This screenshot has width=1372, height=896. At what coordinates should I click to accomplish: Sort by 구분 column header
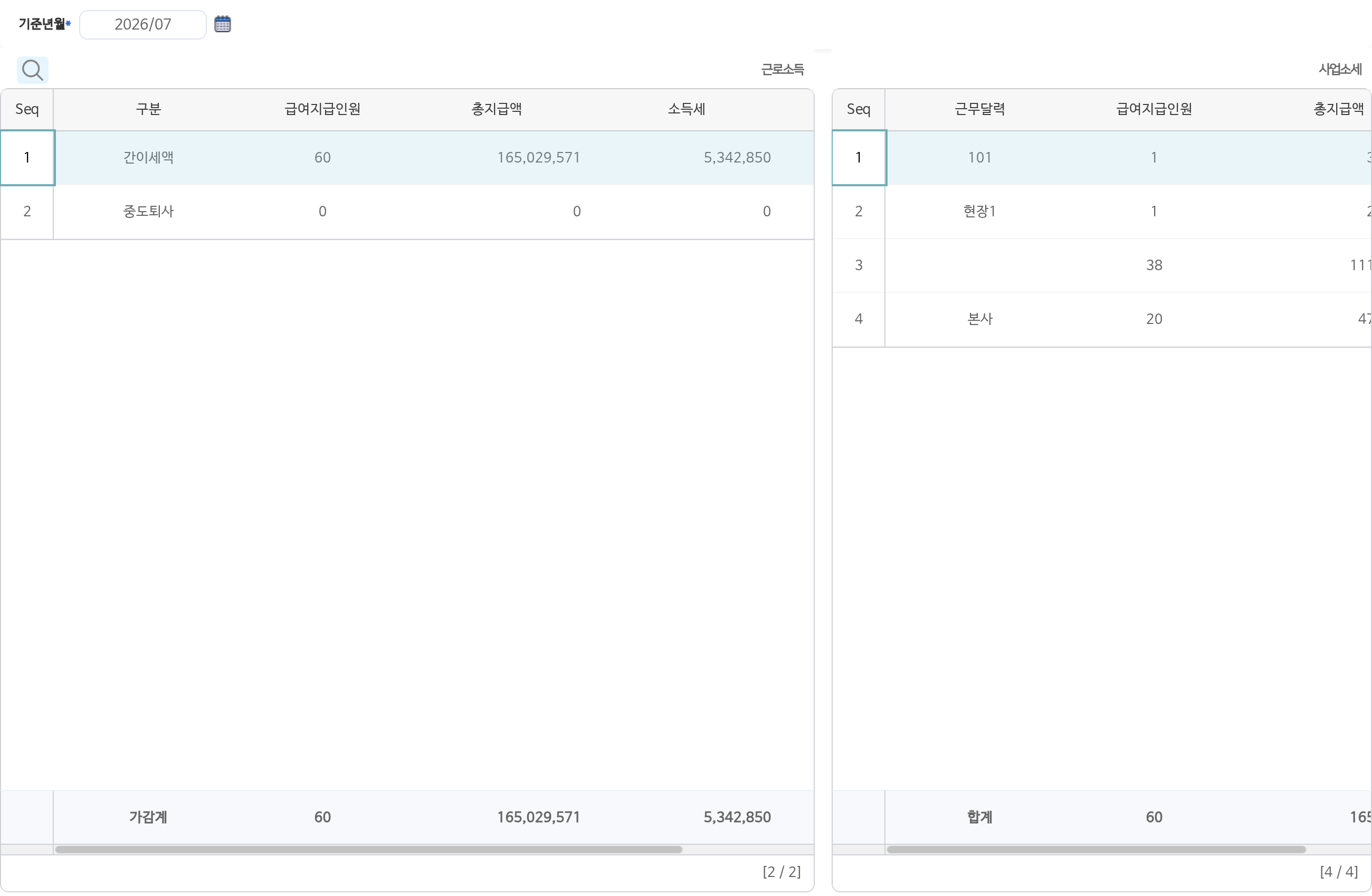[148, 109]
